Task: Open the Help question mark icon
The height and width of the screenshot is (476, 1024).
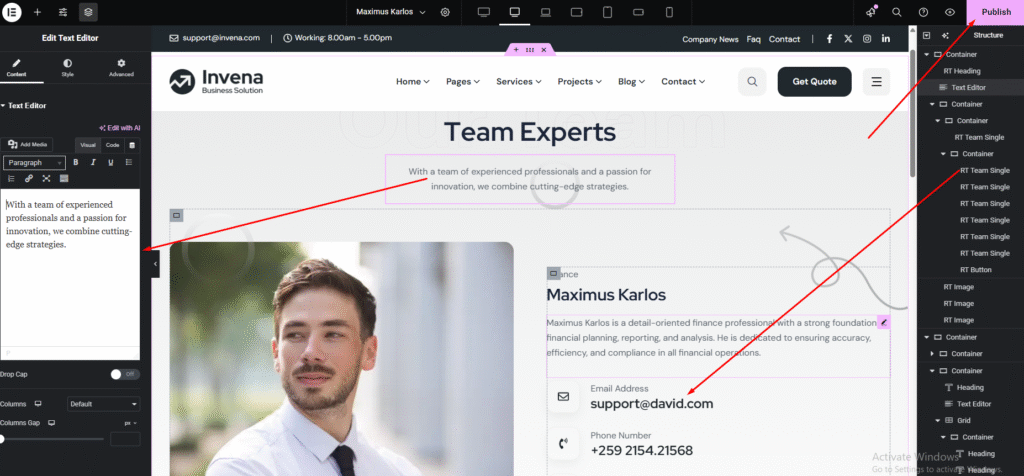Action: (923, 12)
